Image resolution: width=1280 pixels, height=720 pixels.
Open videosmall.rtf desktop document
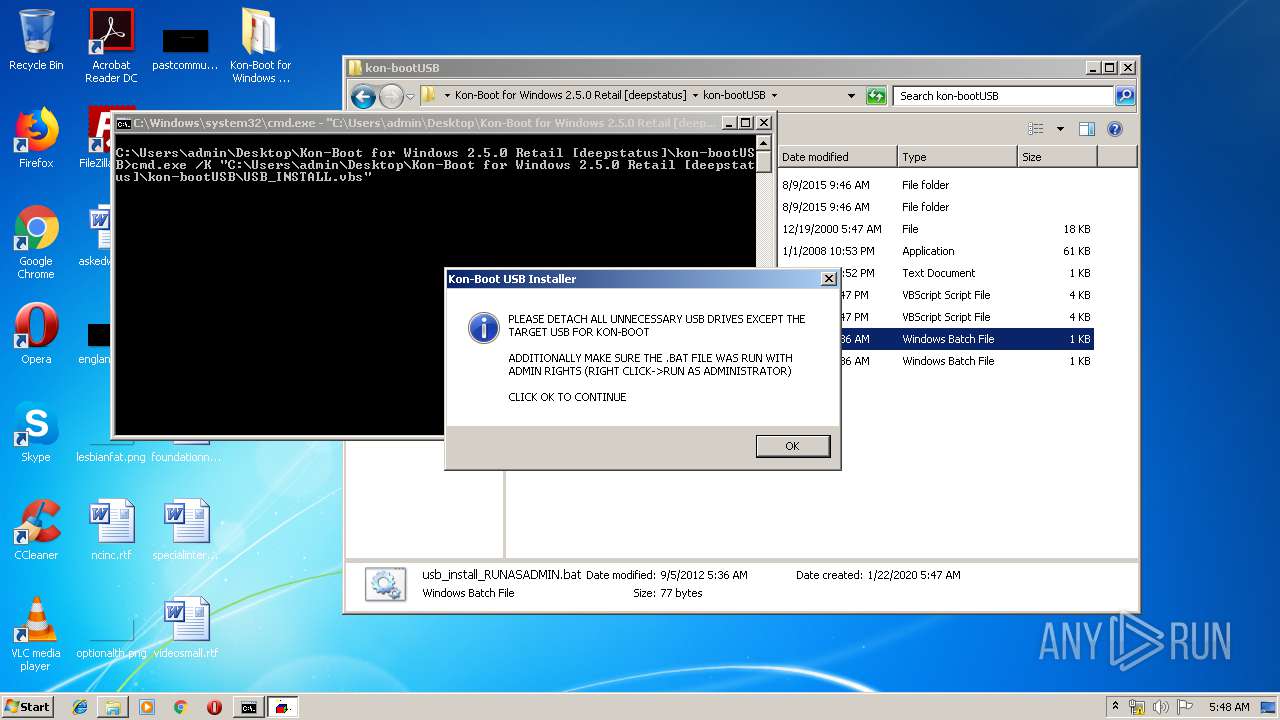pyautogui.click(x=186, y=628)
